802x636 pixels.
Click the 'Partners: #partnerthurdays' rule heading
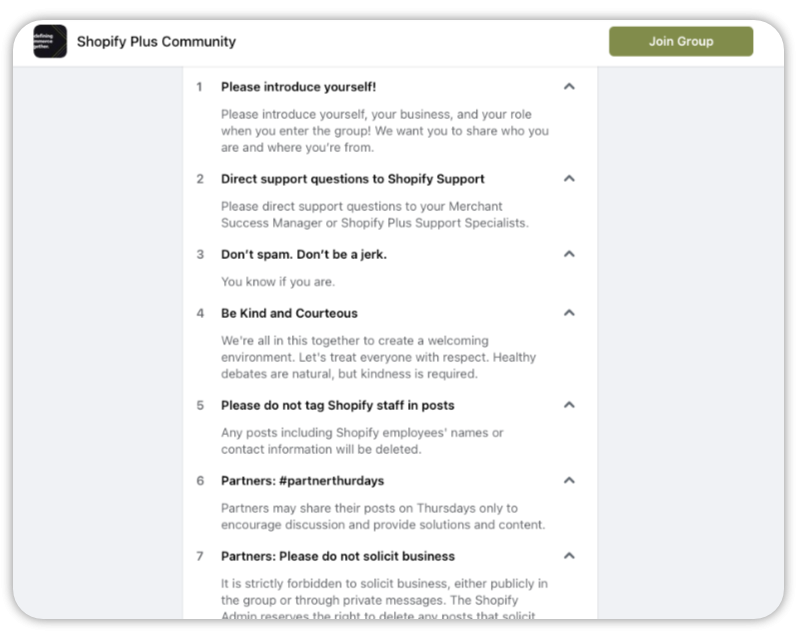(302, 480)
